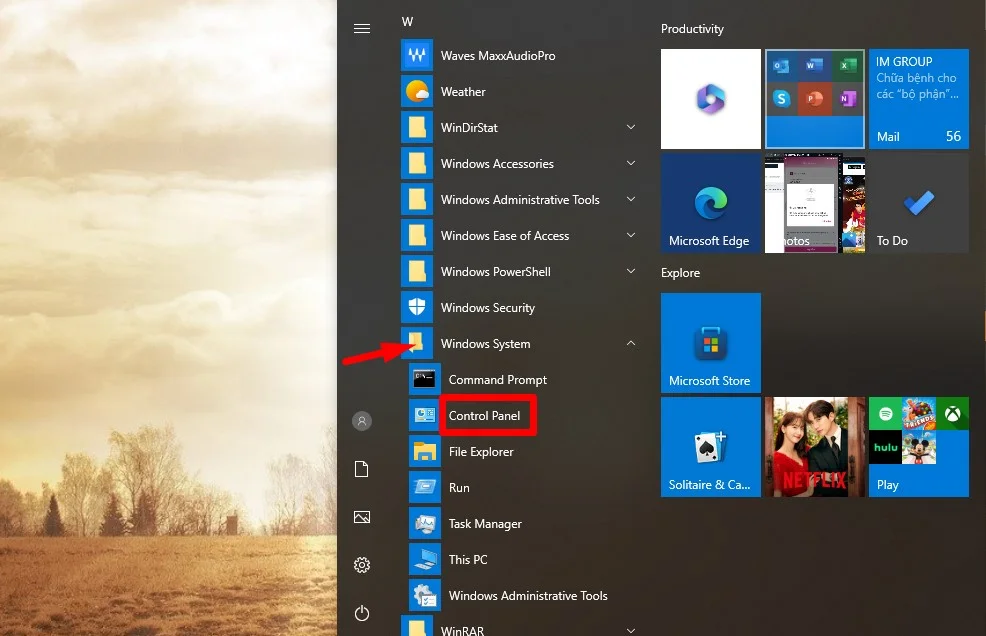Launch the Weather app
The width and height of the screenshot is (986, 636).
[463, 91]
